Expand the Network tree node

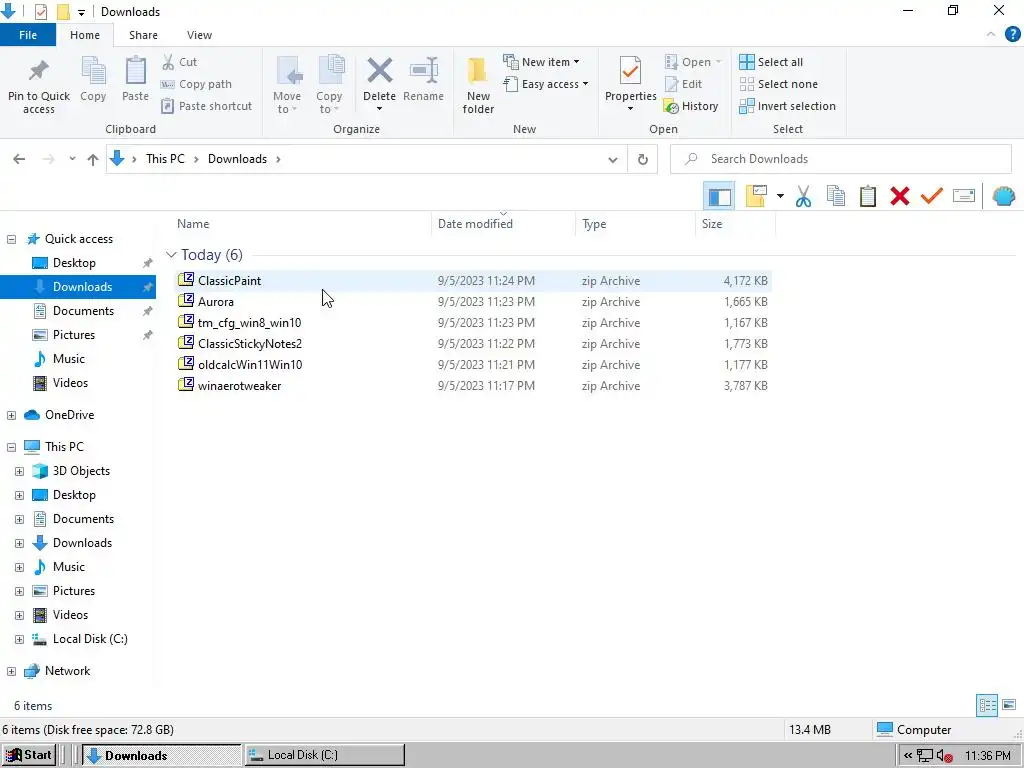coord(11,671)
